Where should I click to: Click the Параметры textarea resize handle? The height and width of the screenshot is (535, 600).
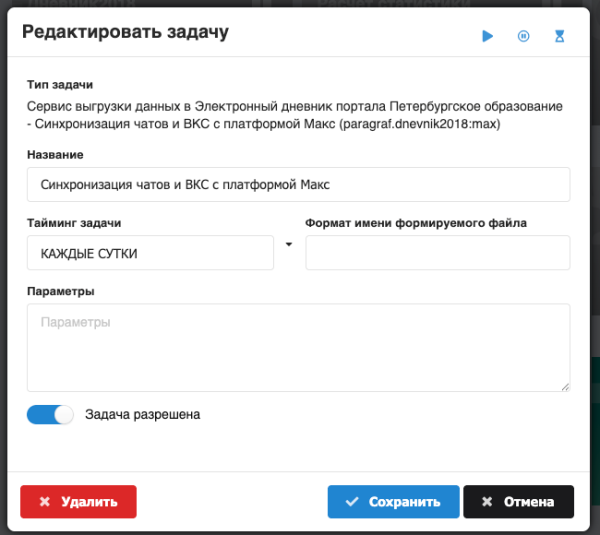pos(565,386)
